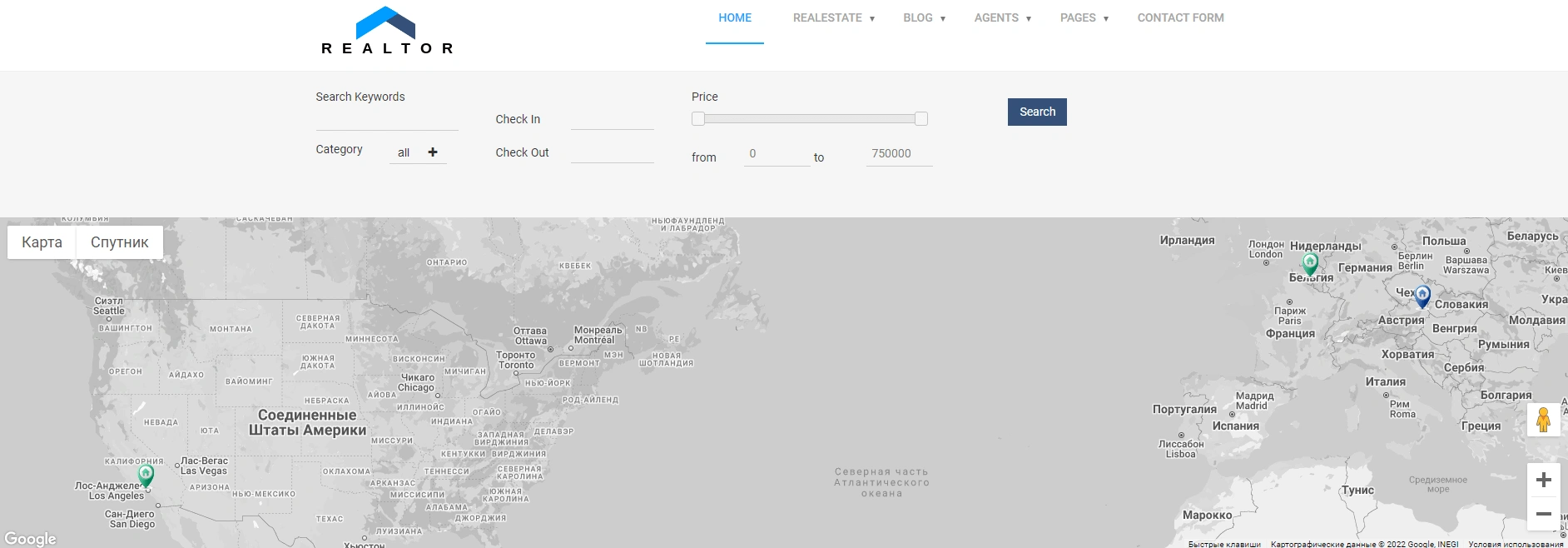
Task: Expand the Realestate menu
Action: (x=833, y=17)
